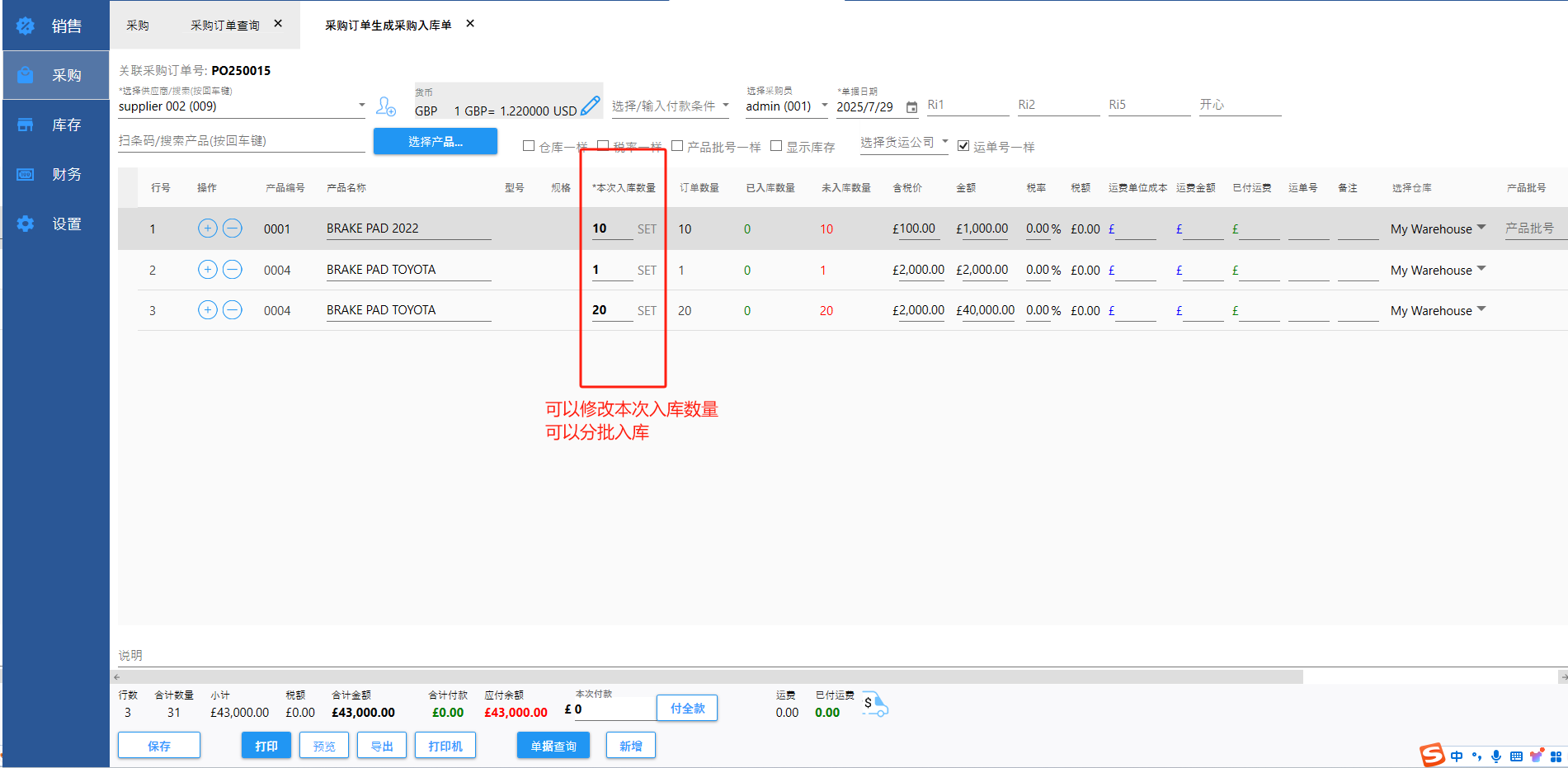Edit the currency exchange rate pencil icon
Screen dimensions: 1568x768
click(591, 106)
